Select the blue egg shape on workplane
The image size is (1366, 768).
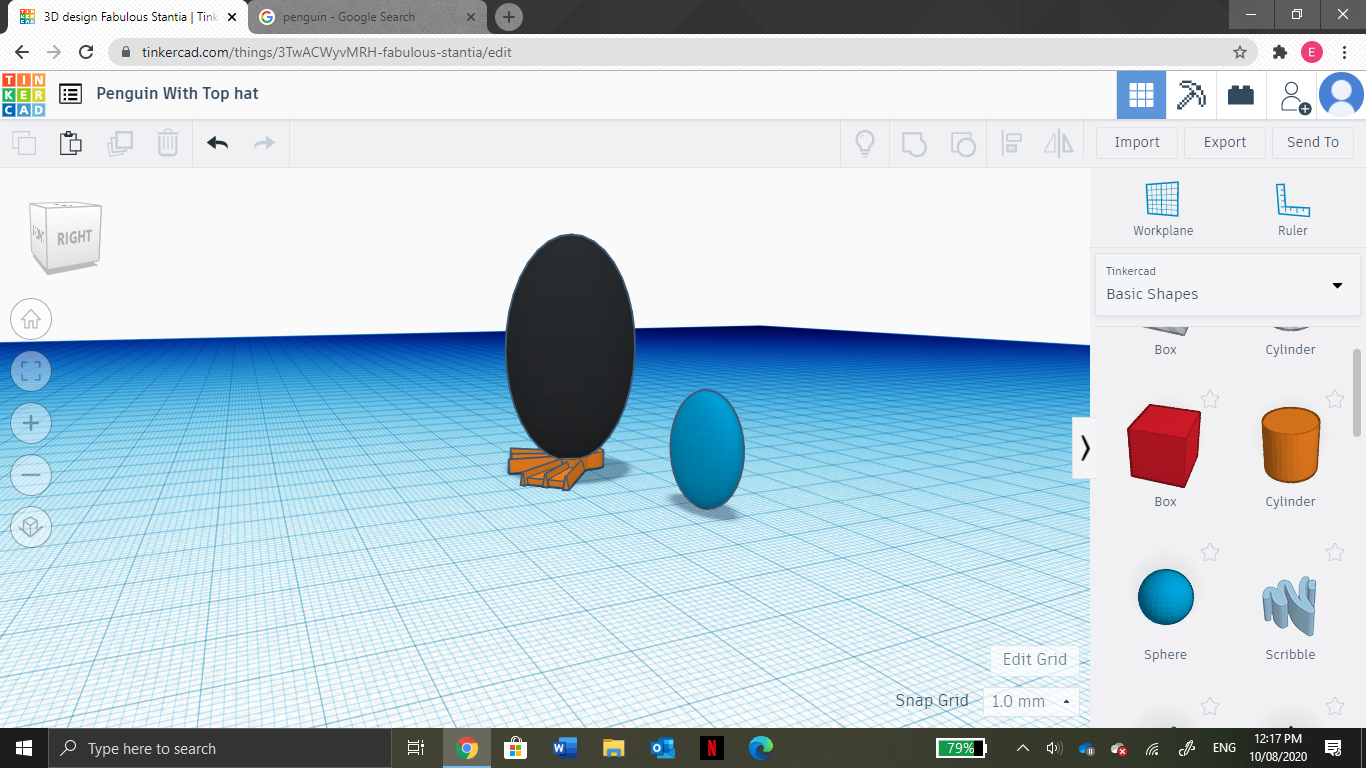[707, 449]
